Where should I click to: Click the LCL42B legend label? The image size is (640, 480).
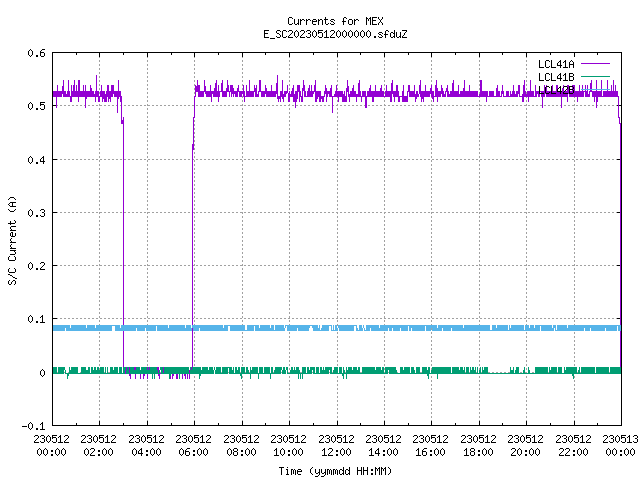(556, 90)
